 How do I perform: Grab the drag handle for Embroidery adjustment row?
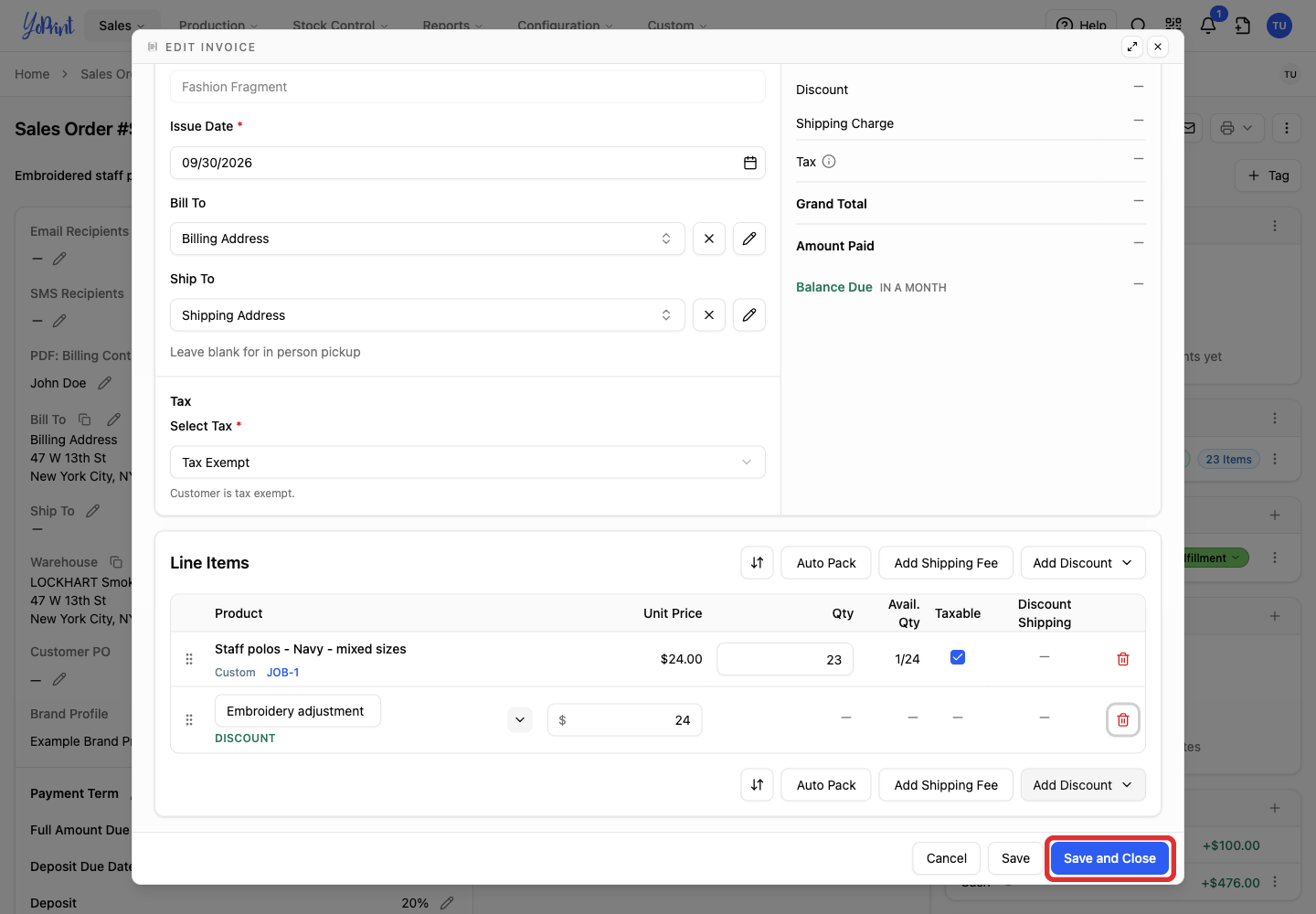(189, 720)
